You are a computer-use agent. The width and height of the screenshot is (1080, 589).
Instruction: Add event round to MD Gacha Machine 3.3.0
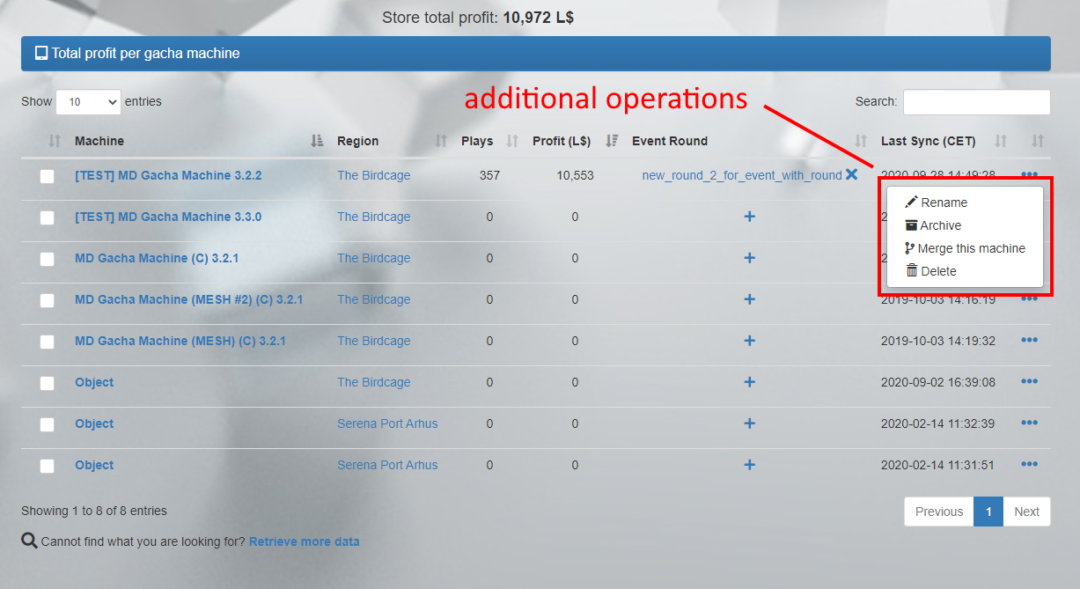(749, 217)
